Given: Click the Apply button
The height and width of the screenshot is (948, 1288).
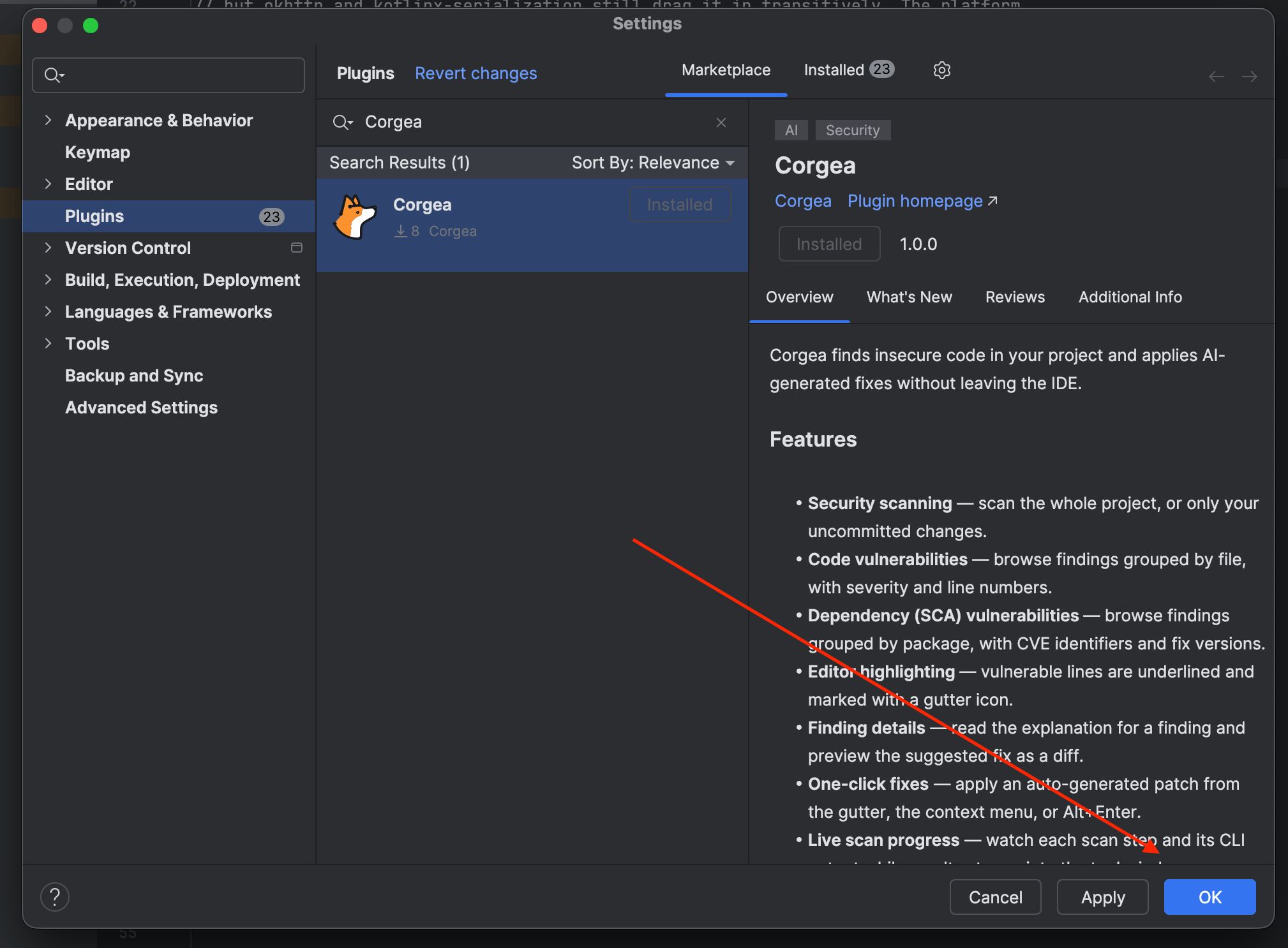Looking at the screenshot, I should tap(1102, 897).
